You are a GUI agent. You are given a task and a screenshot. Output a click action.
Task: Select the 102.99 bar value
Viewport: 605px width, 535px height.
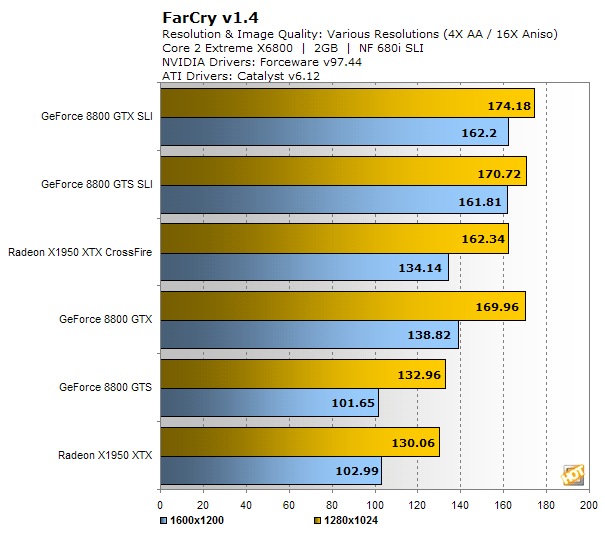[357, 471]
